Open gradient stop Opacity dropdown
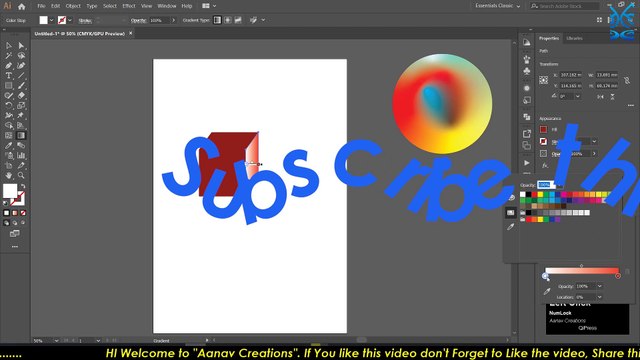 coord(600,287)
